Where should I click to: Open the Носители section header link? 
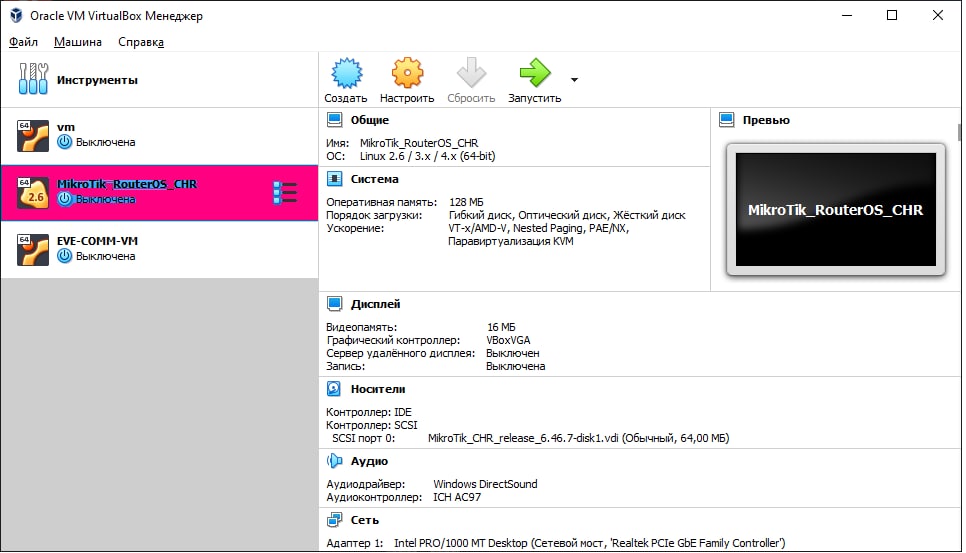(x=378, y=389)
